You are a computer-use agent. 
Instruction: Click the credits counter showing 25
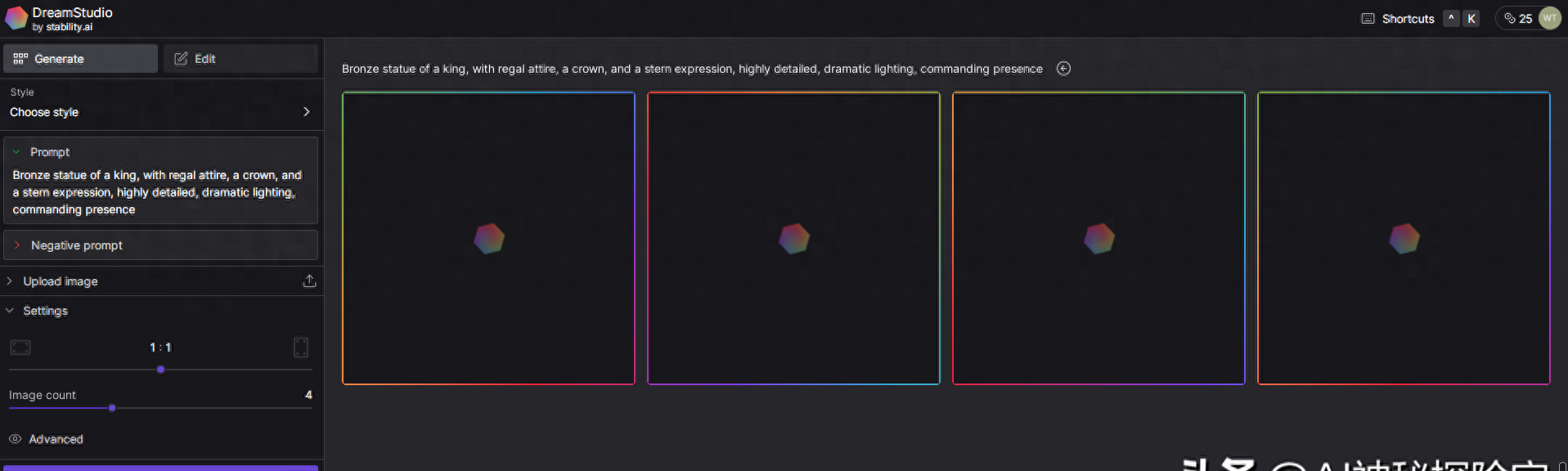point(1518,18)
